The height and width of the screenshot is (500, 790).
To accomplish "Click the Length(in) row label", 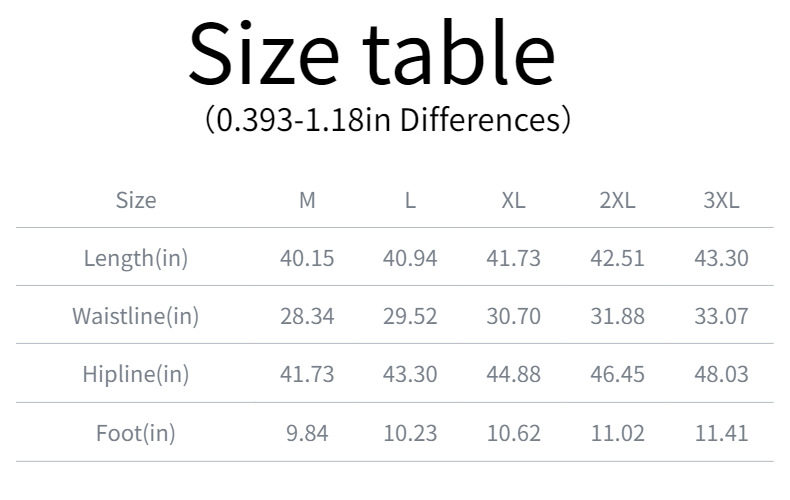I will click(x=136, y=258).
